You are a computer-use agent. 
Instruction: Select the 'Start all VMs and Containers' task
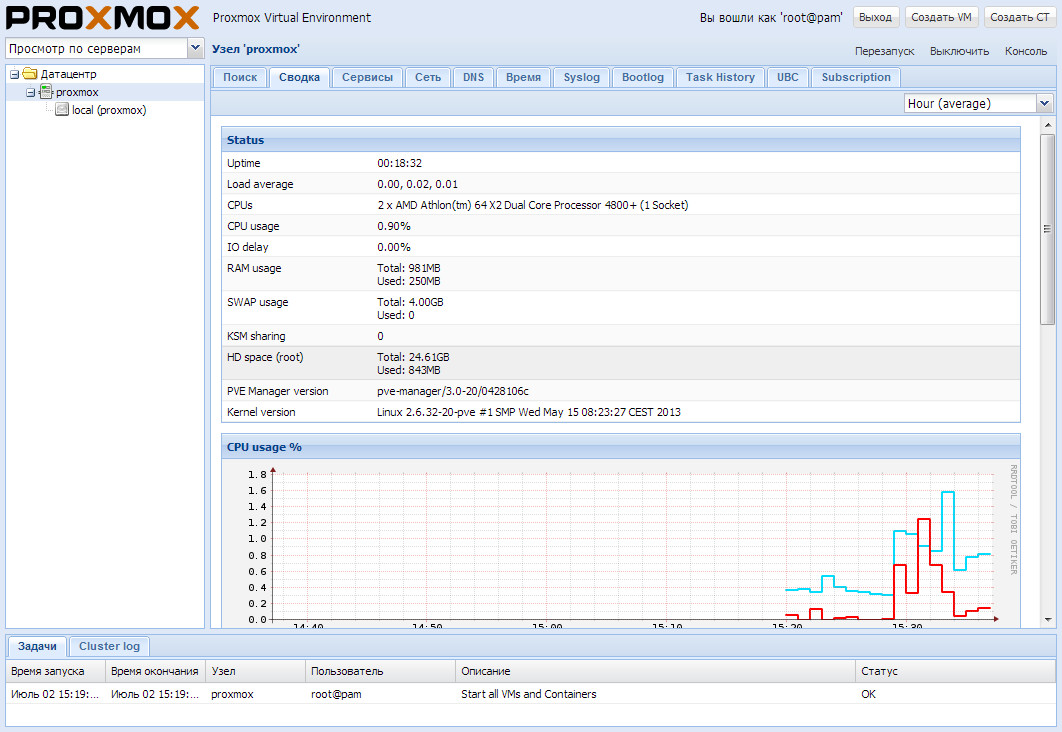(x=528, y=694)
